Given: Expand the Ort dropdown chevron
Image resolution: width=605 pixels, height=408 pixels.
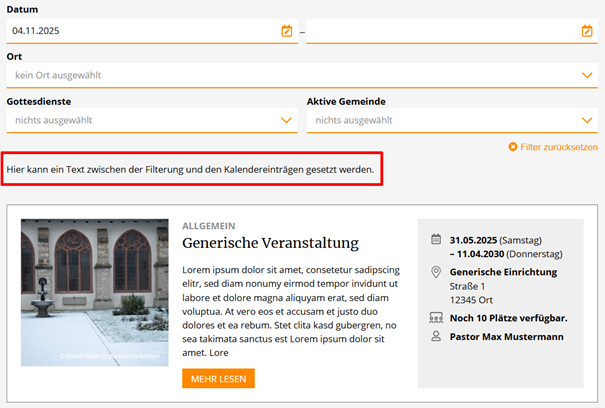Looking at the screenshot, I should (587, 75).
